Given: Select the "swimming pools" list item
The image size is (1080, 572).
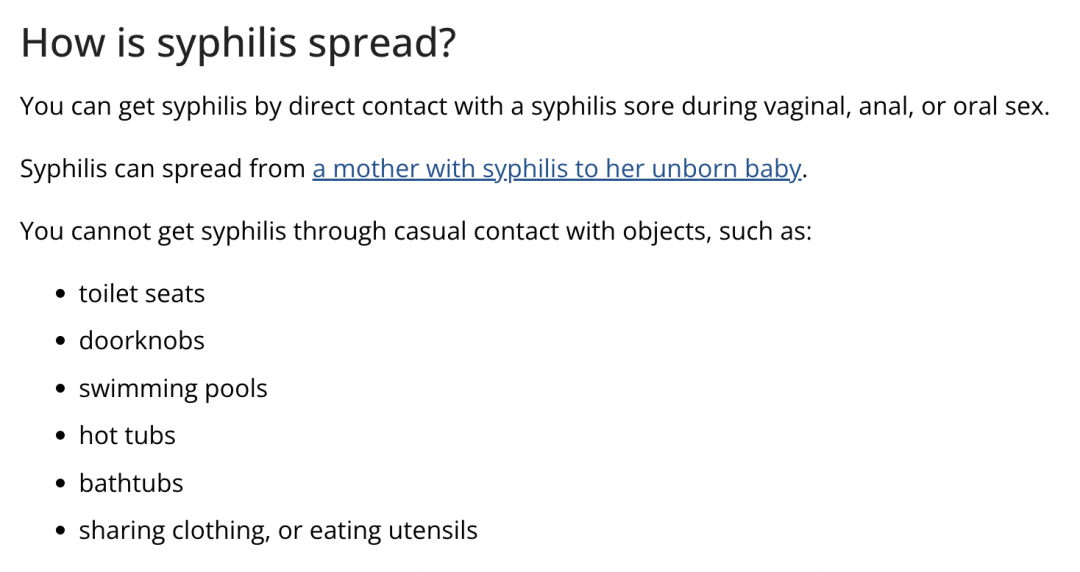Looking at the screenshot, I should [173, 388].
